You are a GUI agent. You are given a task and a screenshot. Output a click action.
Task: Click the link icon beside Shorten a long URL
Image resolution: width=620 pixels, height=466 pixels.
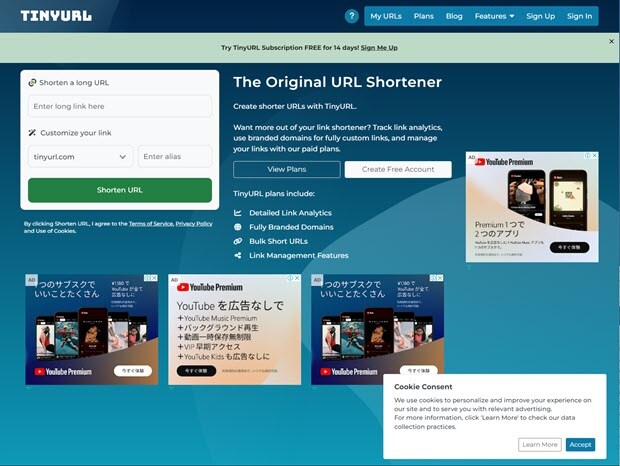click(x=32, y=83)
